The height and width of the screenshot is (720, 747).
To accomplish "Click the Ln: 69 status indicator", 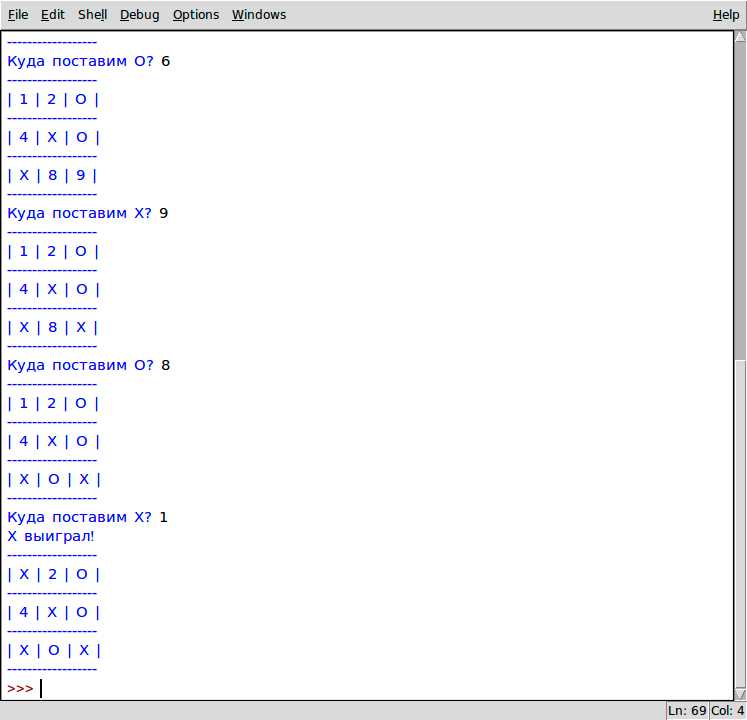I will (x=687, y=710).
